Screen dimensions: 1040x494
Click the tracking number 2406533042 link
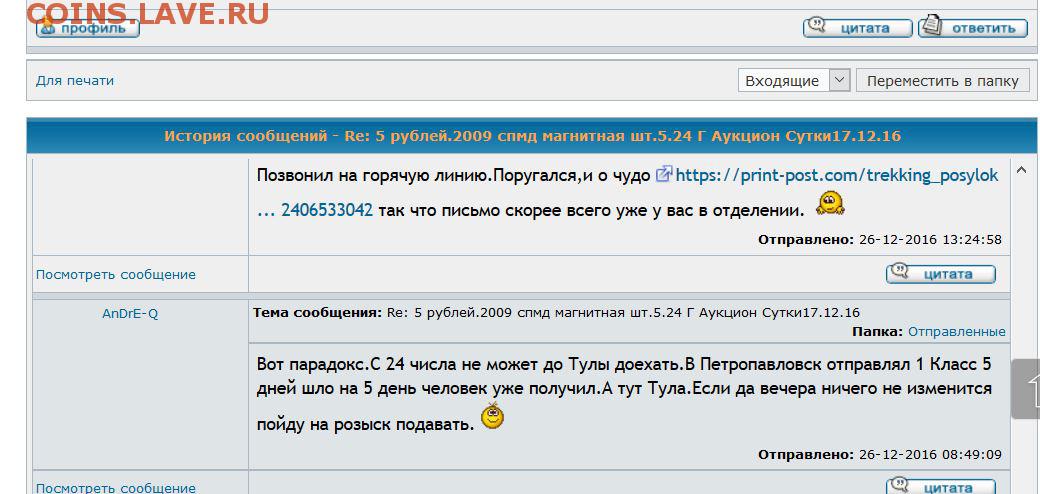click(x=327, y=210)
